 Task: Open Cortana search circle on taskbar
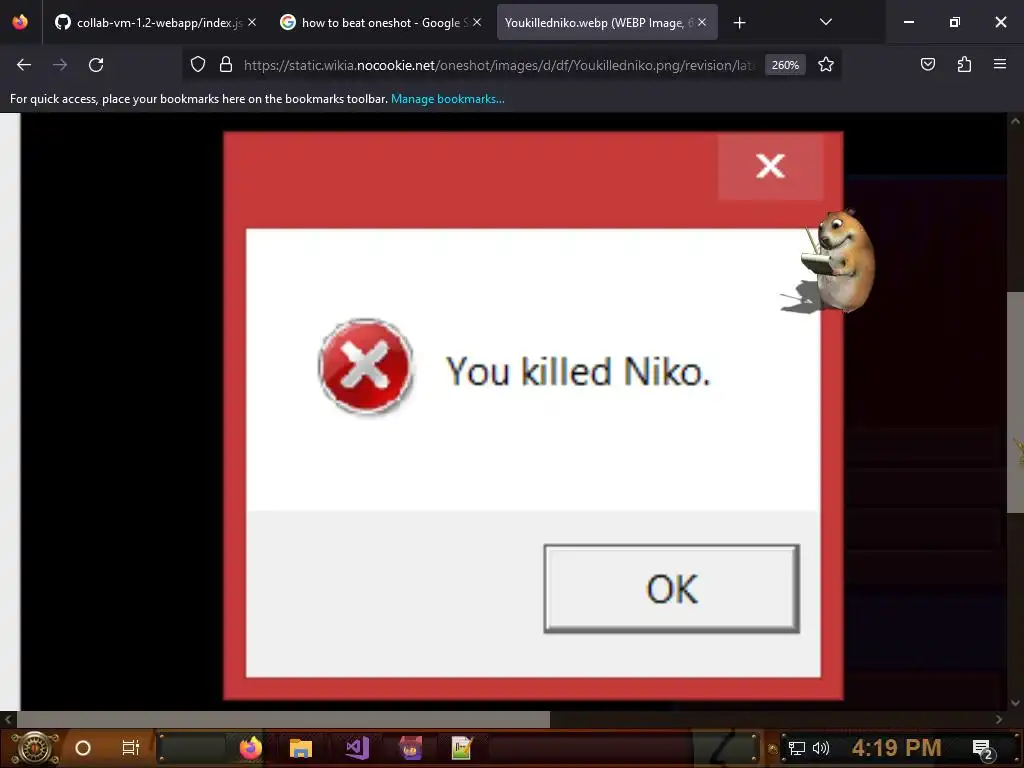[83, 748]
